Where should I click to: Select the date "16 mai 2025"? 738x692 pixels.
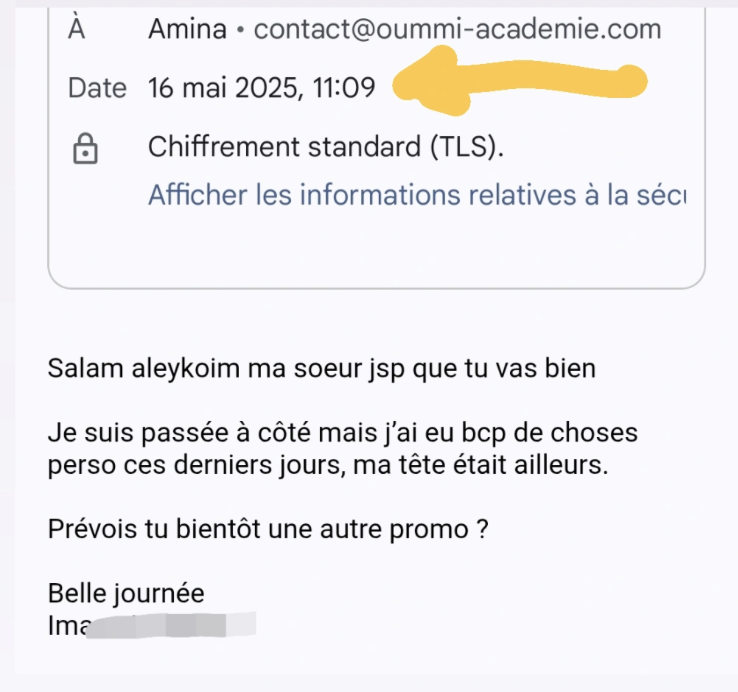[220, 88]
